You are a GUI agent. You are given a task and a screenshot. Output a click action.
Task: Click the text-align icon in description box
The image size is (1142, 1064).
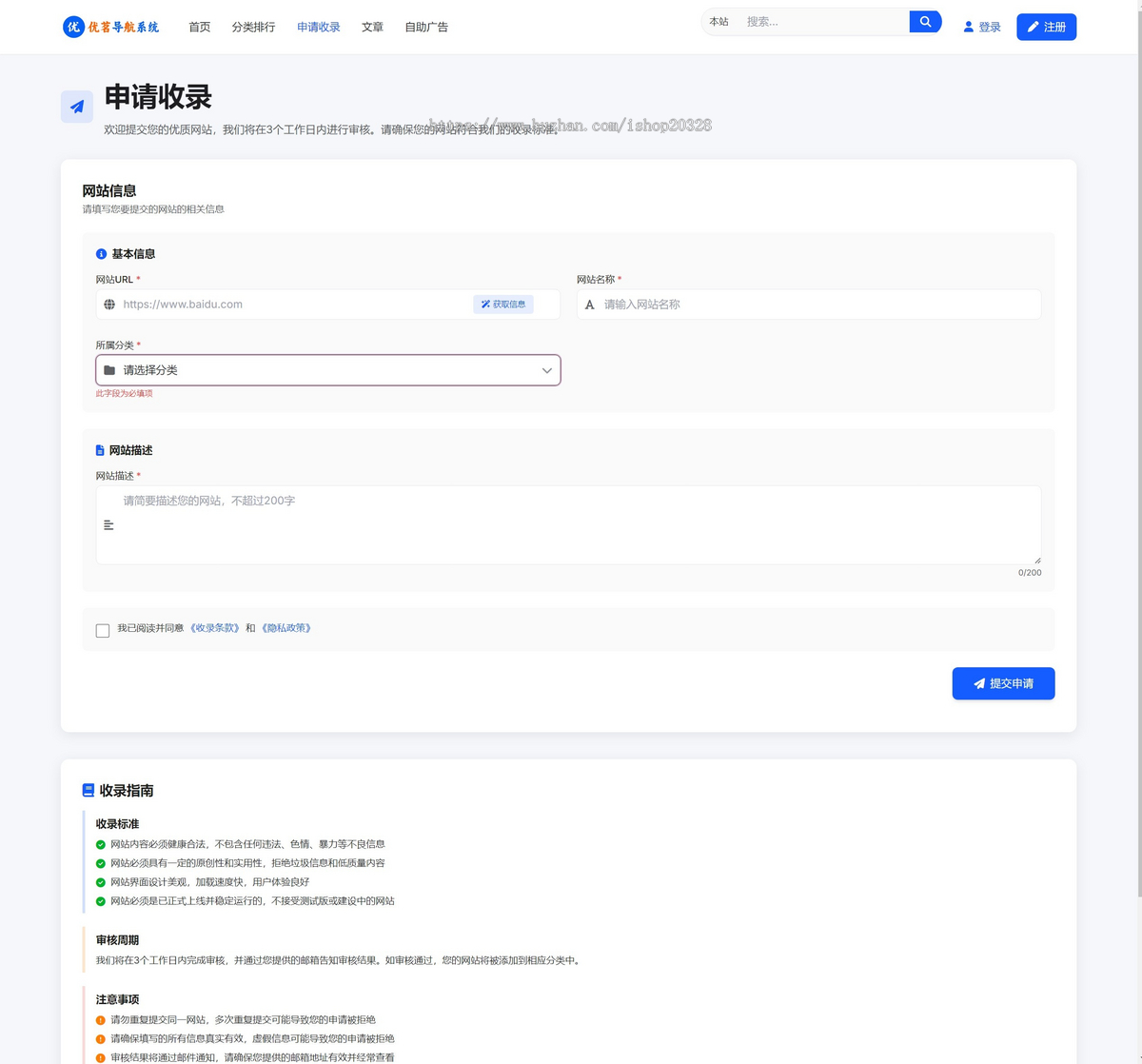tap(108, 525)
